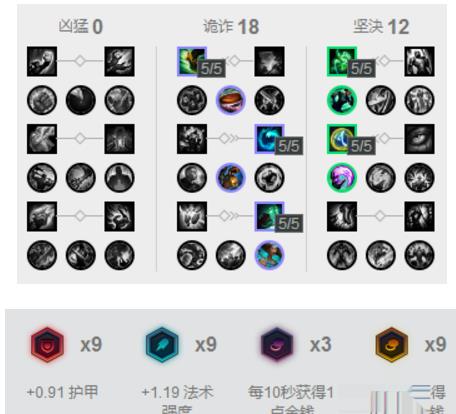Select the Fury mastery at top-left of 凶猛 tree

pos(42,61)
